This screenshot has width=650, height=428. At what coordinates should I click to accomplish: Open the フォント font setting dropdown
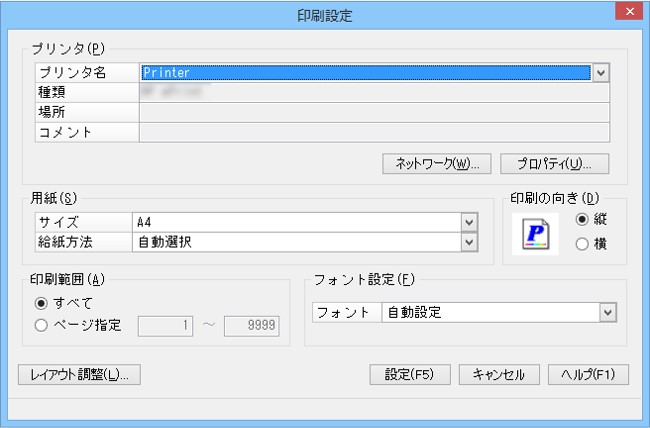607,312
